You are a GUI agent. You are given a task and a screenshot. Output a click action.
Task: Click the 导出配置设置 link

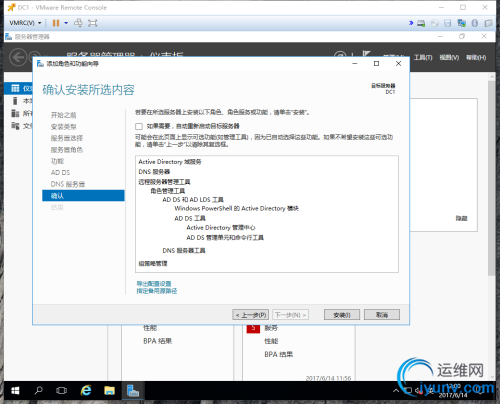tap(154, 284)
